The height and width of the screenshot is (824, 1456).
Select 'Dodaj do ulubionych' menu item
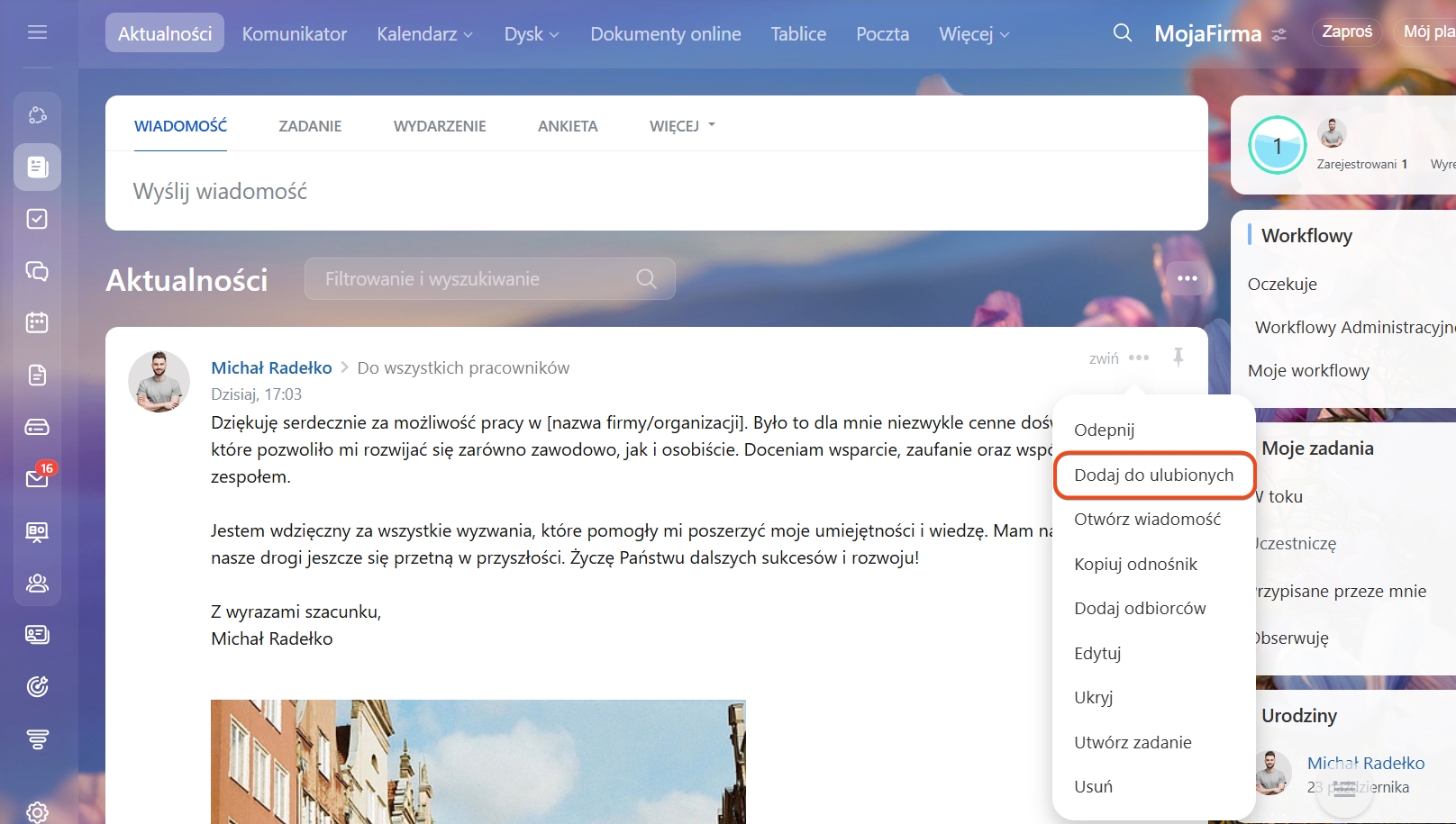click(1153, 475)
